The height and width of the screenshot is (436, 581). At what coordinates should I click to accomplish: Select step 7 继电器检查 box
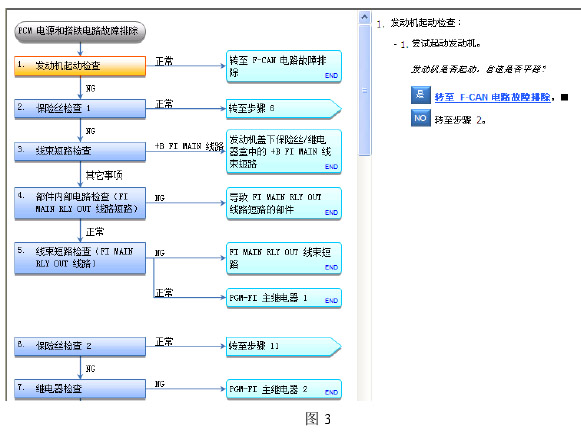click(80, 389)
